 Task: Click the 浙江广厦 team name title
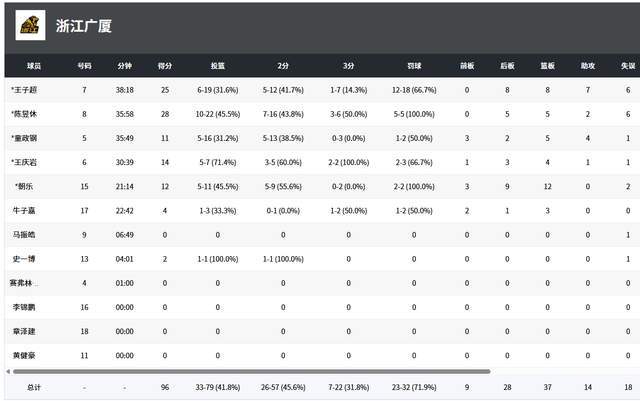(83, 26)
